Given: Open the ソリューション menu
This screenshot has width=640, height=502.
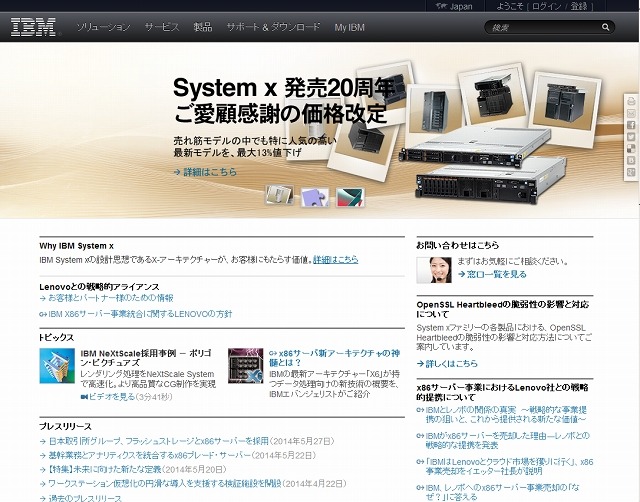Looking at the screenshot, I should [x=103, y=27].
